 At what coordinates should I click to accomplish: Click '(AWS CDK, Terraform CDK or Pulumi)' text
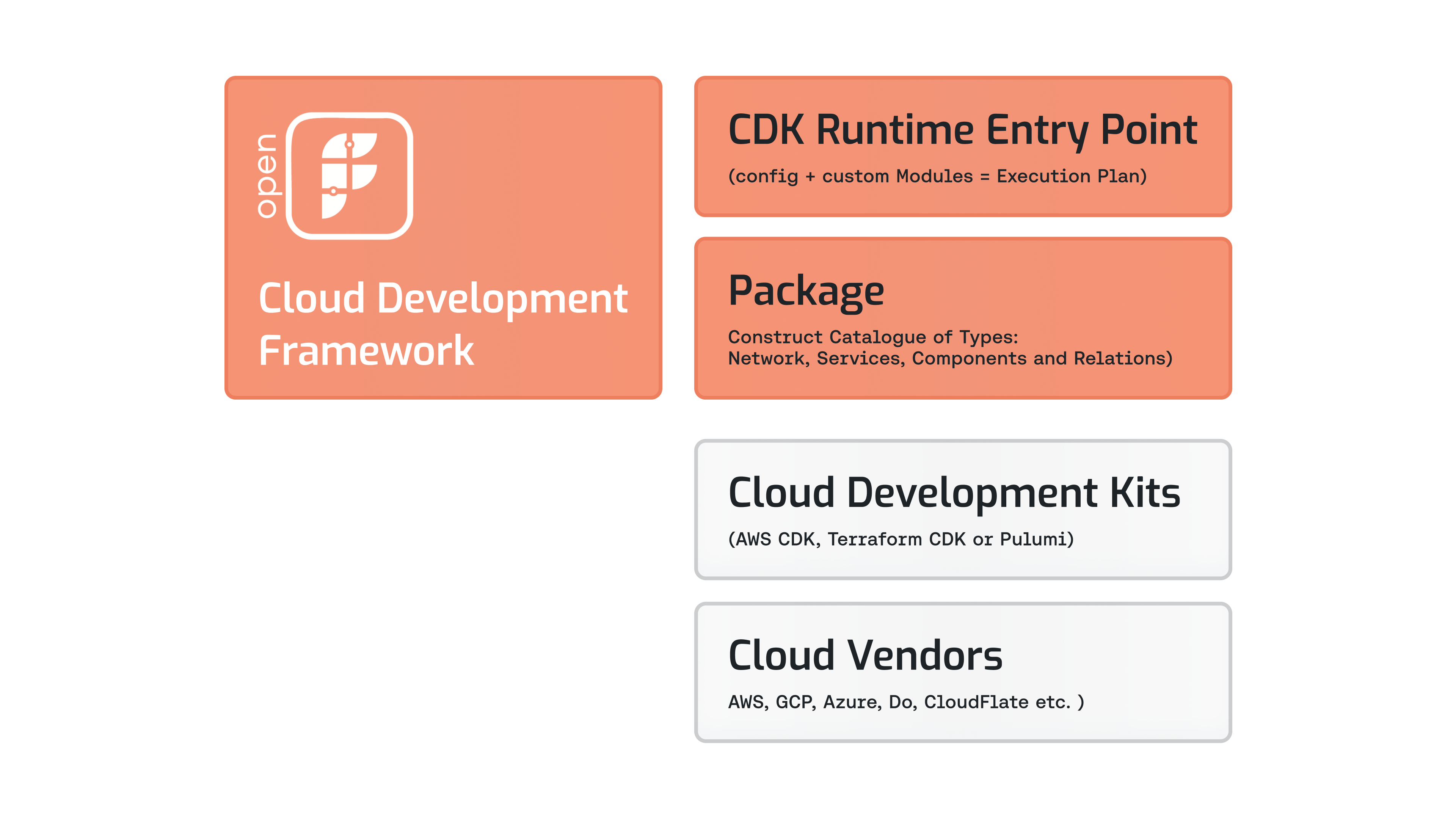(x=901, y=539)
